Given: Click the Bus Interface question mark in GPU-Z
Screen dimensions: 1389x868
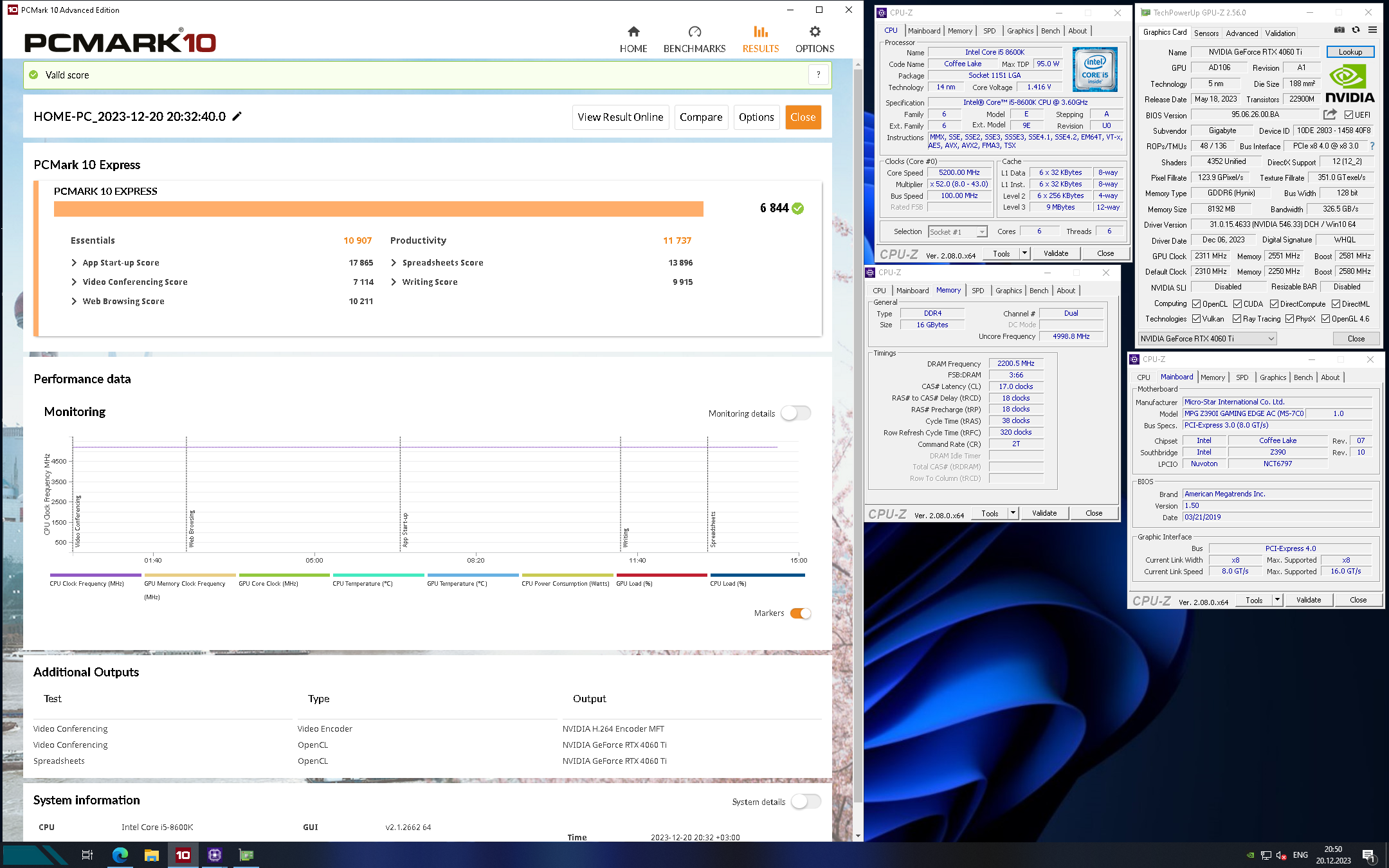Looking at the screenshot, I should coord(1372,146).
